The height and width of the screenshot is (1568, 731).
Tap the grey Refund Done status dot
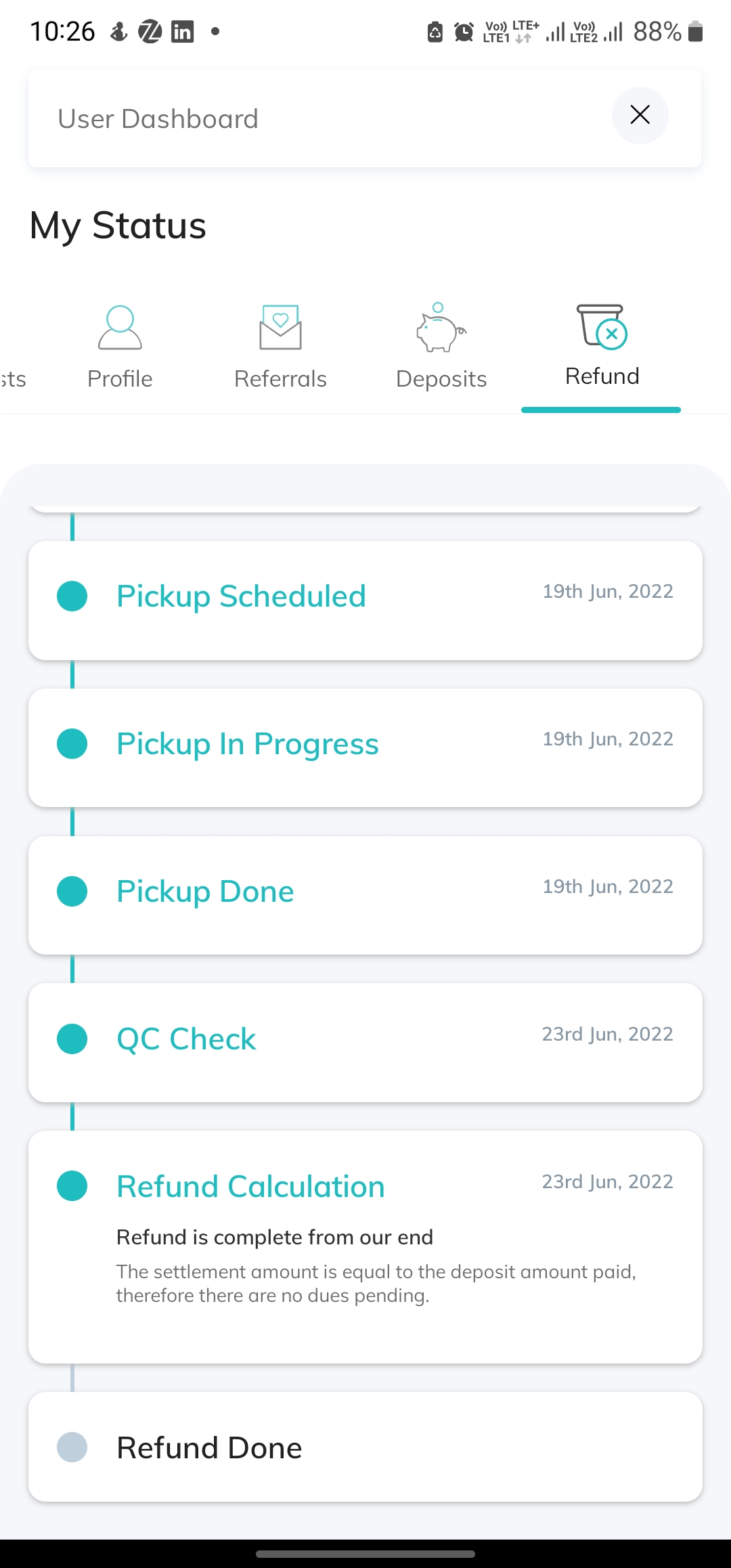pyautogui.click(x=72, y=1447)
